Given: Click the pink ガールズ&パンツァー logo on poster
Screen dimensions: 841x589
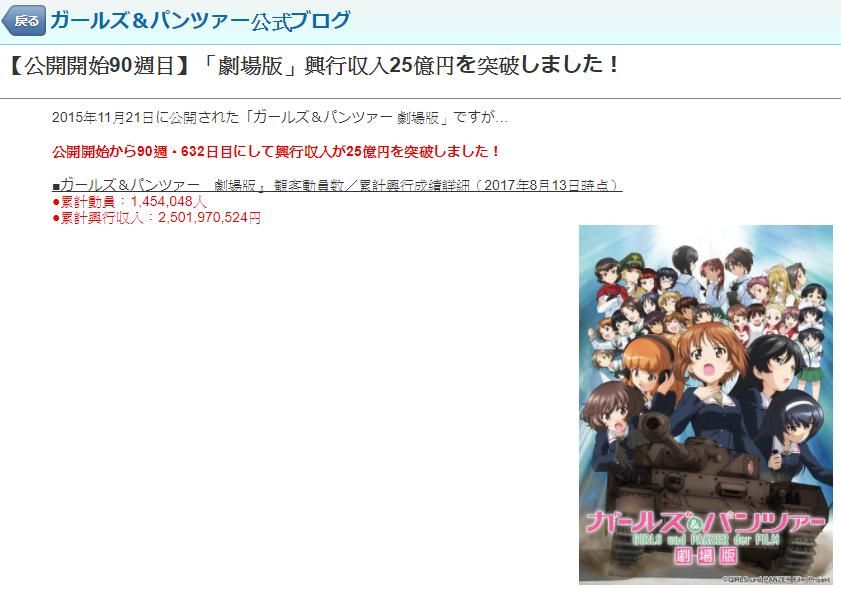Looking at the screenshot, I should [x=705, y=522].
